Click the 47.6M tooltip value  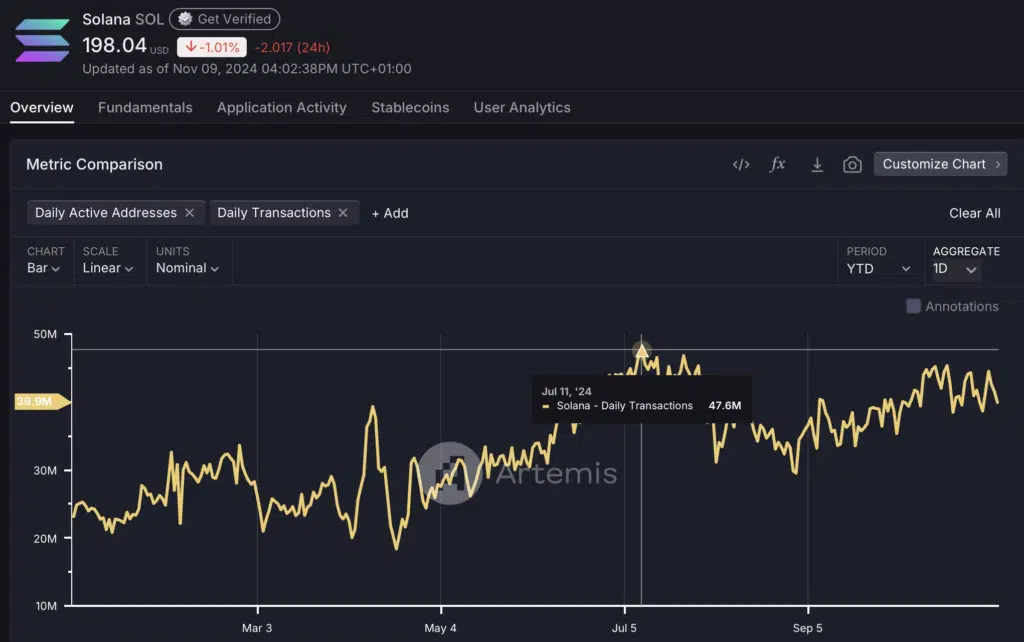pos(724,406)
